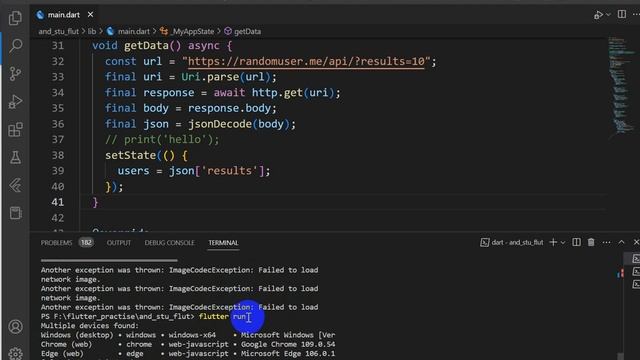This screenshot has width=640, height=360.
Task: Click line number 41 in gutter
Action: pos(58,202)
